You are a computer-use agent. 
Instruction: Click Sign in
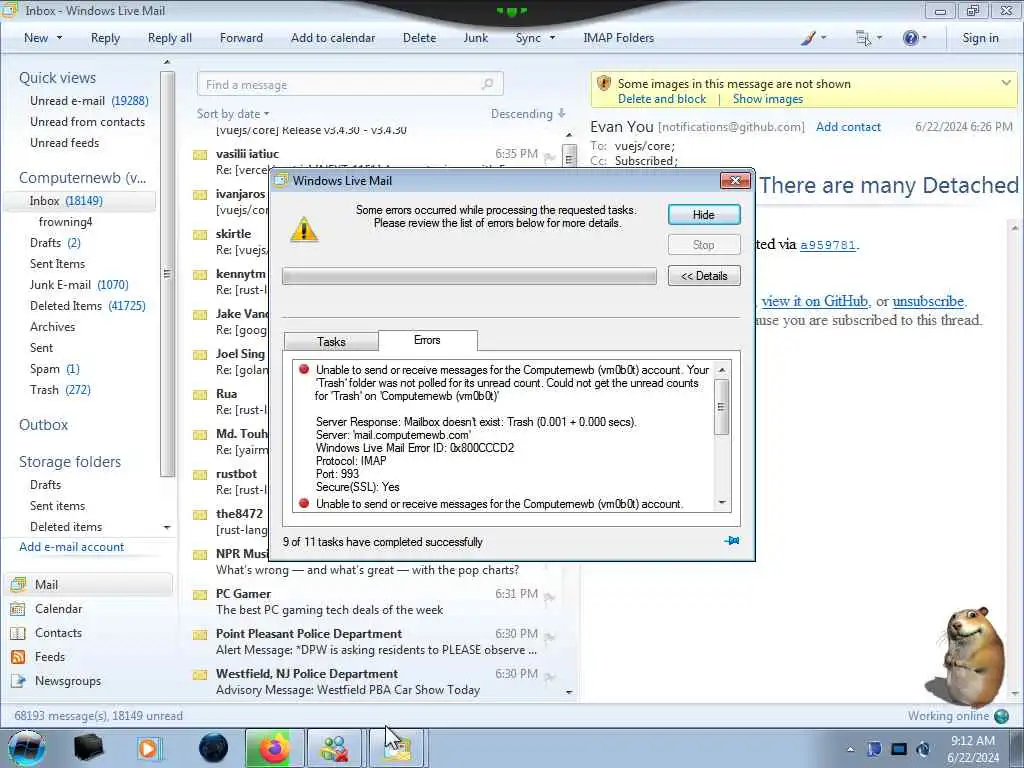(x=980, y=38)
